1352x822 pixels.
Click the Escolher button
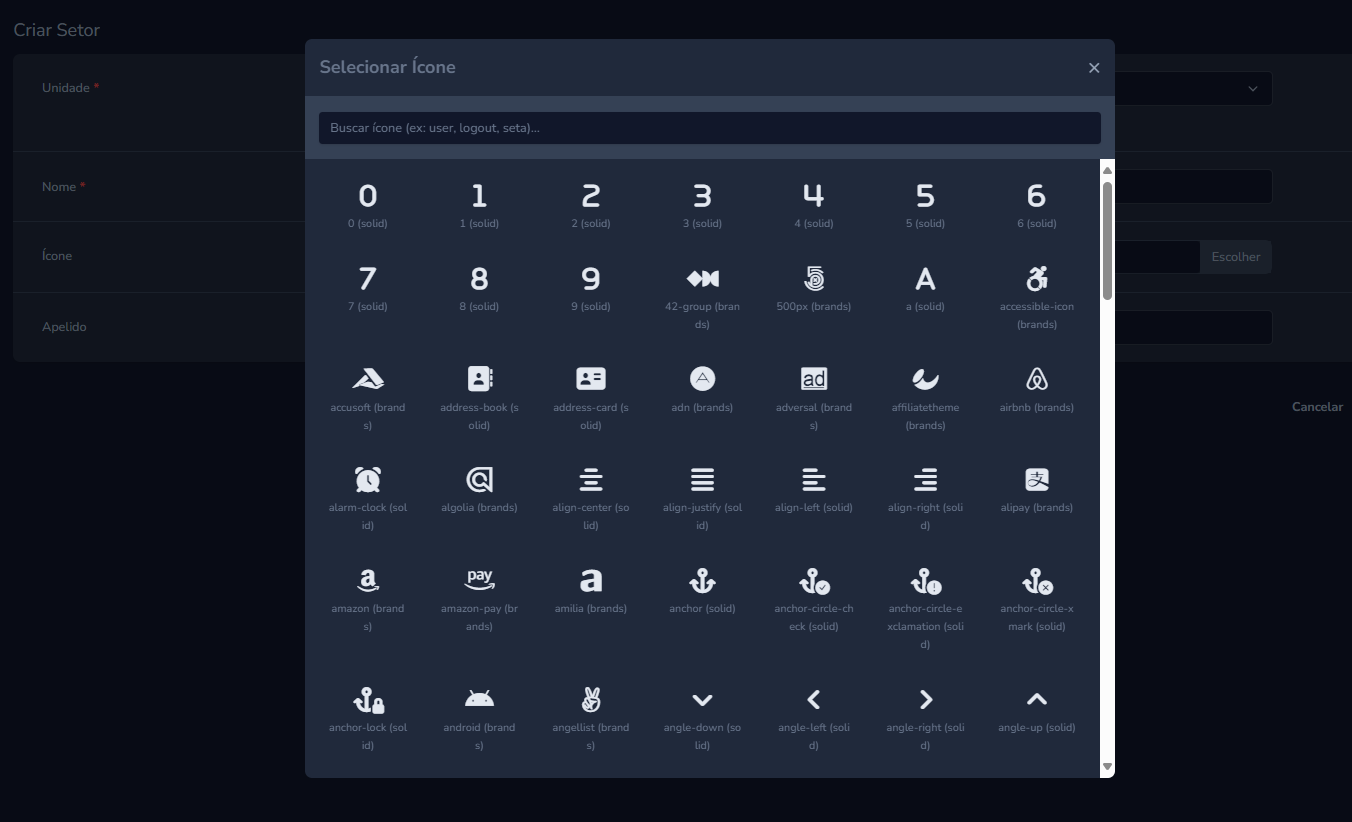(x=1236, y=257)
